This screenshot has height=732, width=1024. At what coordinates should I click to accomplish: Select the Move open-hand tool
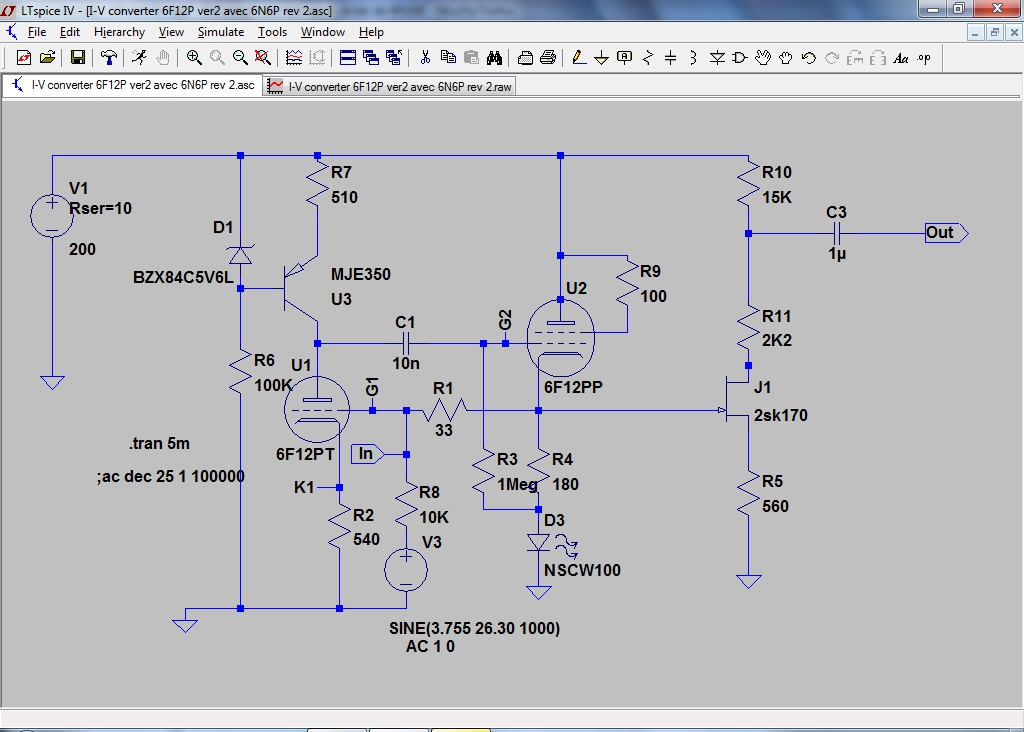tap(763, 58)
